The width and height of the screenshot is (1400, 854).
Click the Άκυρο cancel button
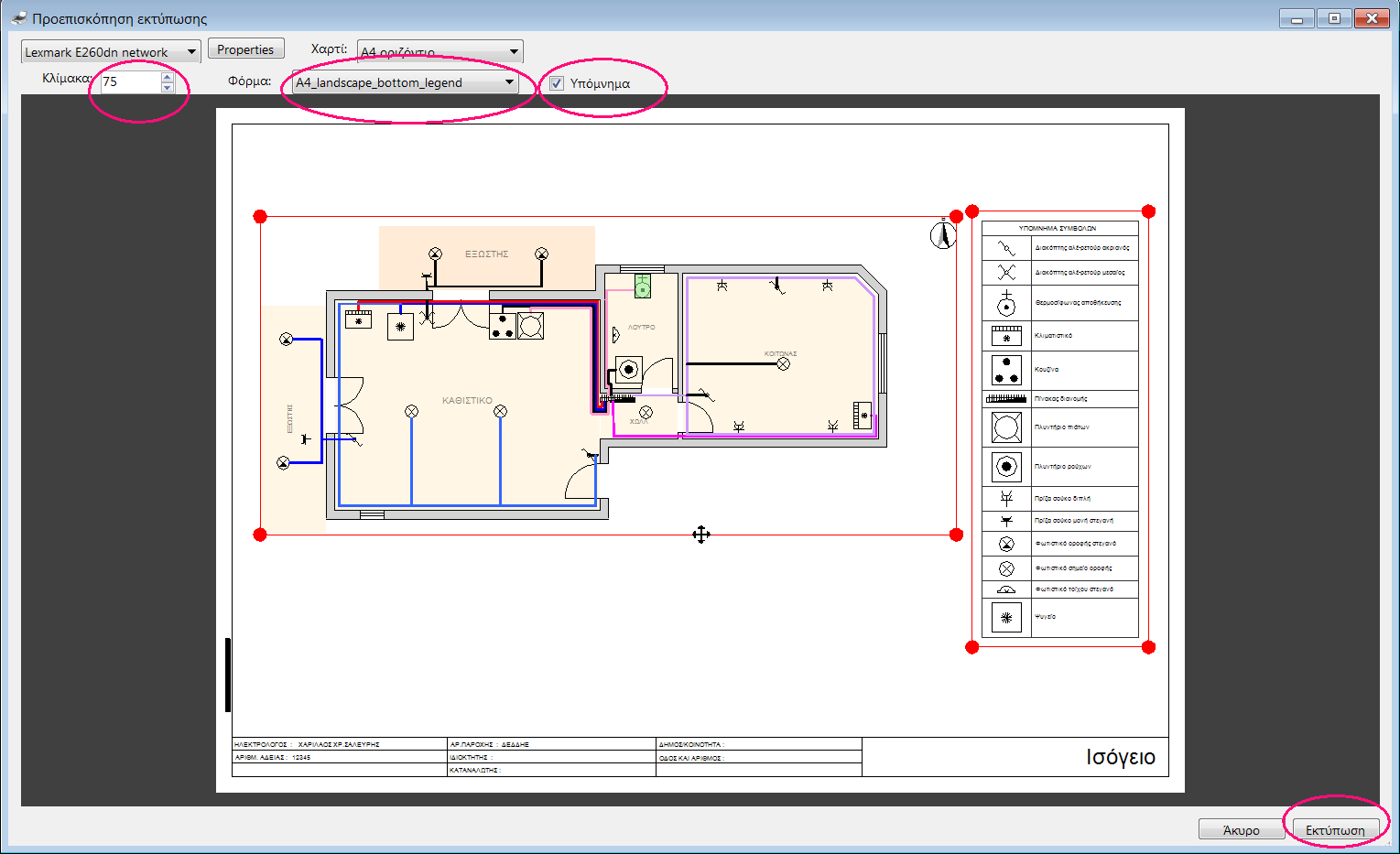point(1241,830)
